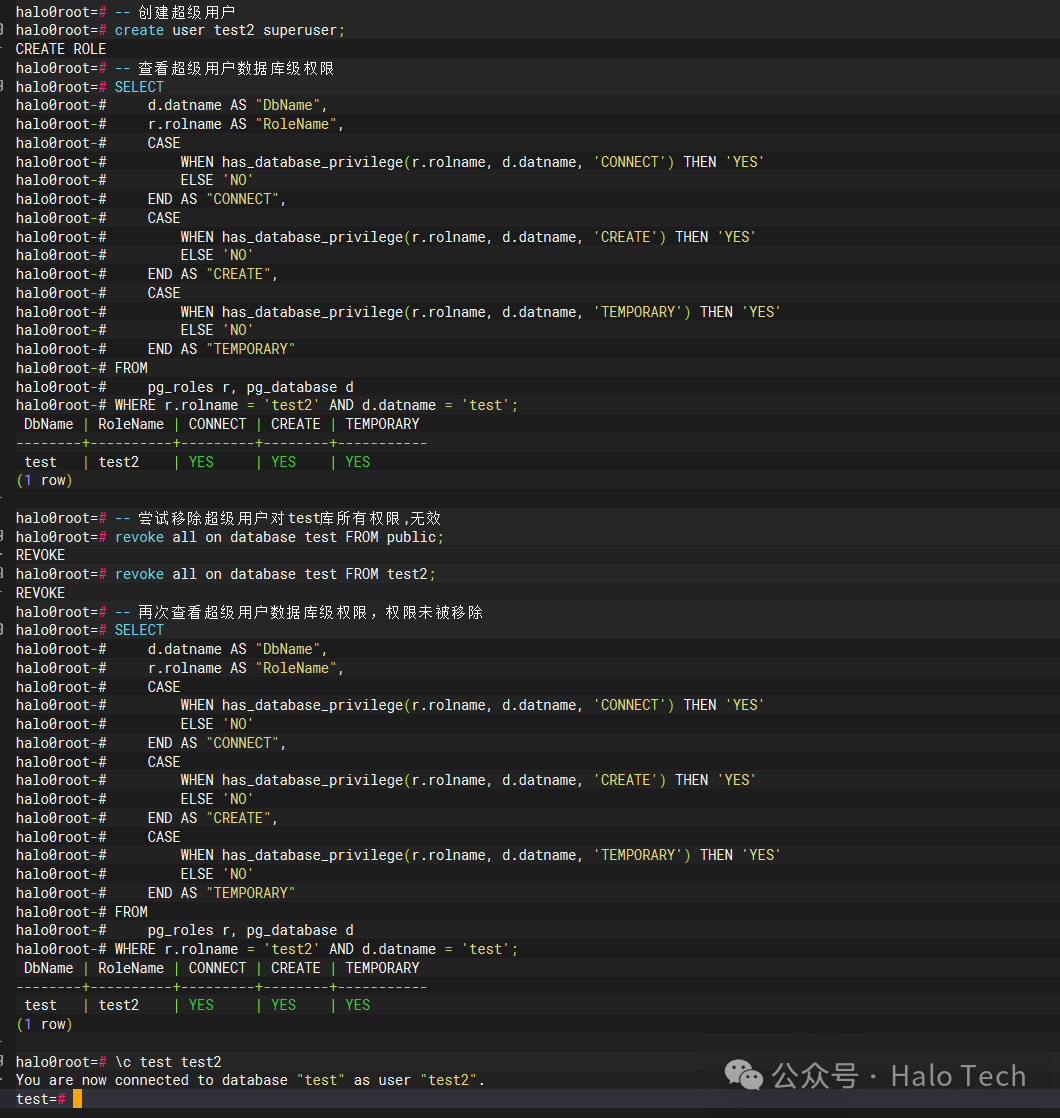
Task: Click the SELECT keyword after the 再次查看 comment
Action: pos(139,630)
